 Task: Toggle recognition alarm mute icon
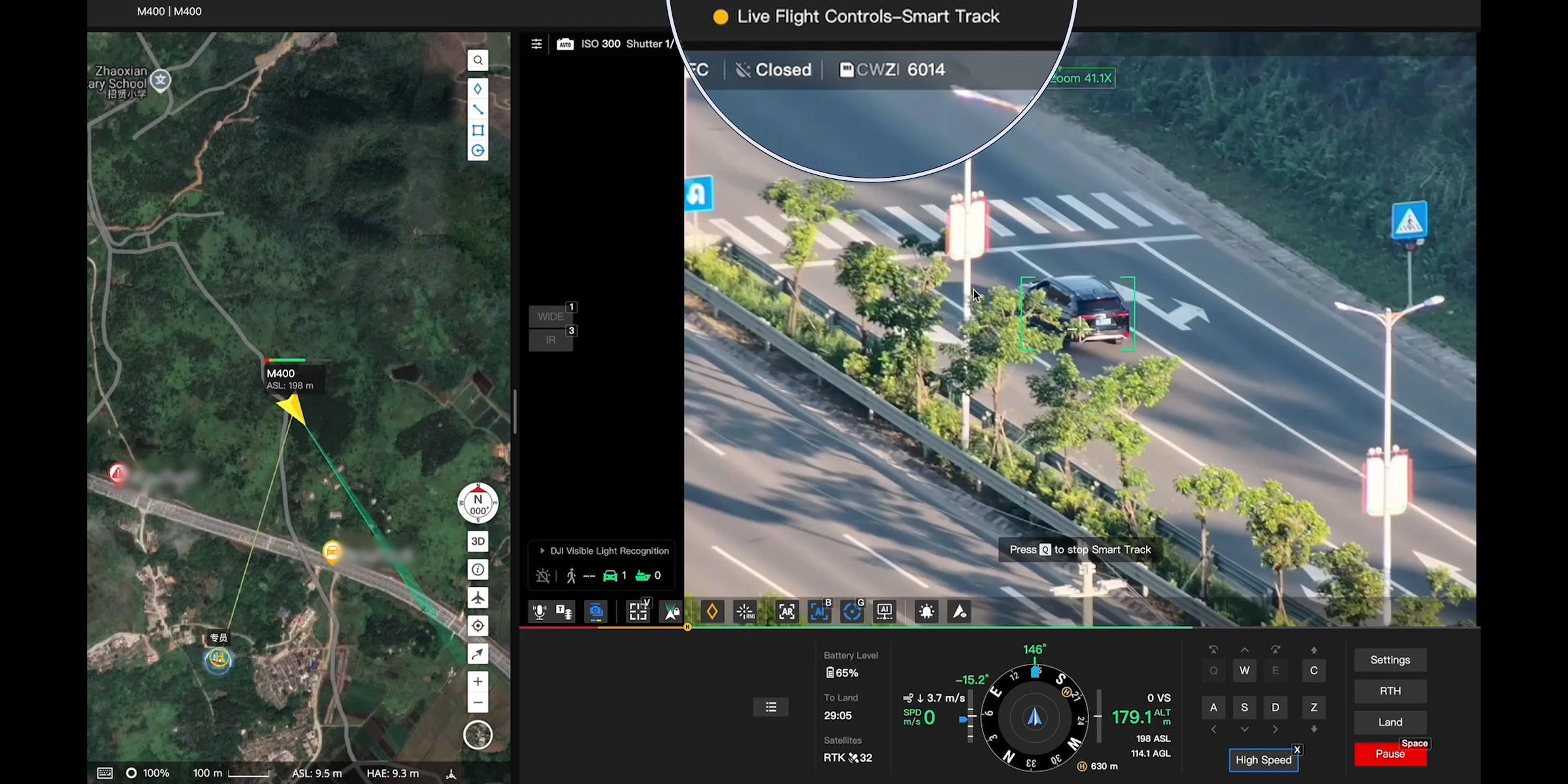click(x=542, y=576)
